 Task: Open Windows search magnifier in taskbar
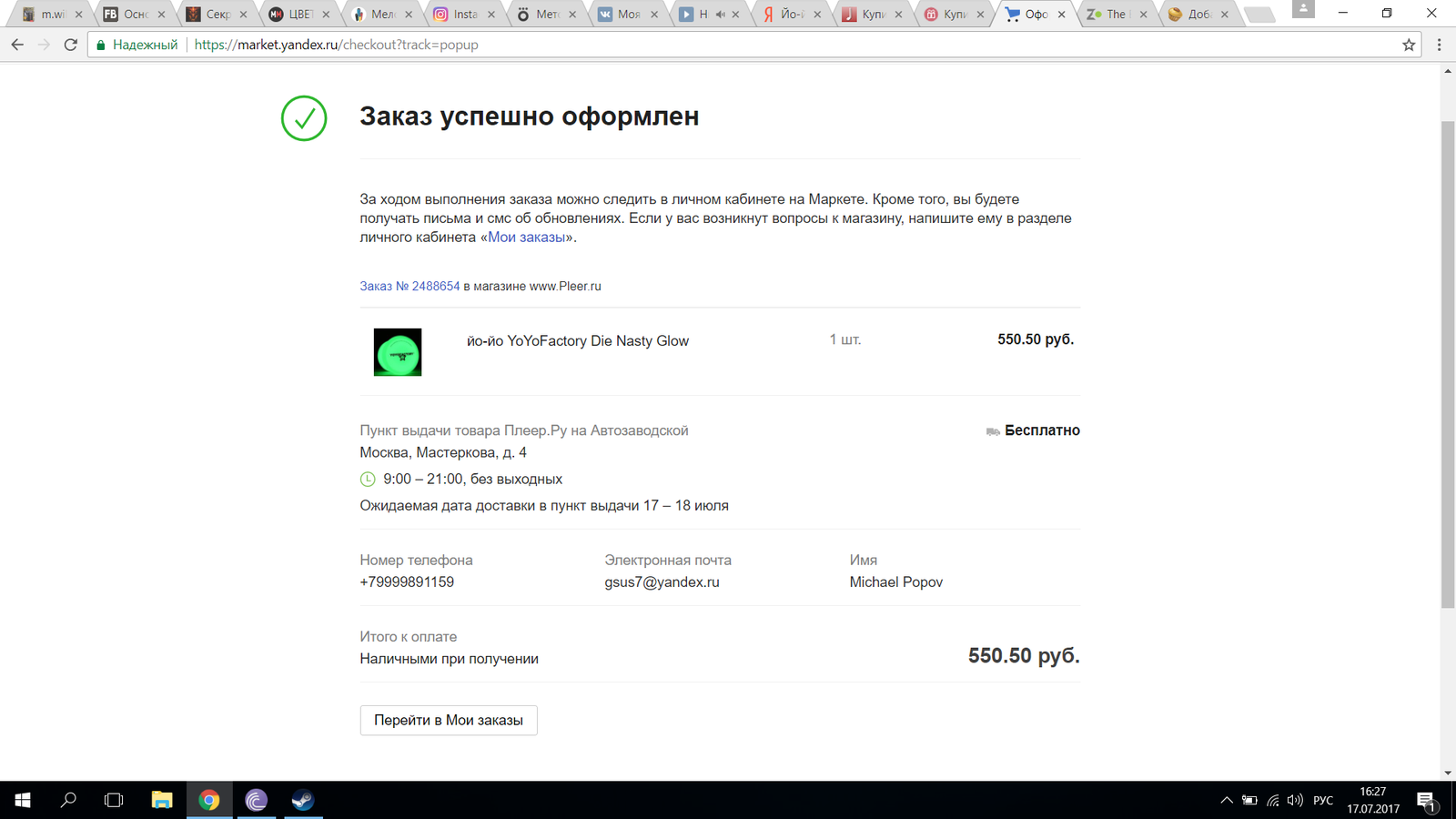(68, 800)
